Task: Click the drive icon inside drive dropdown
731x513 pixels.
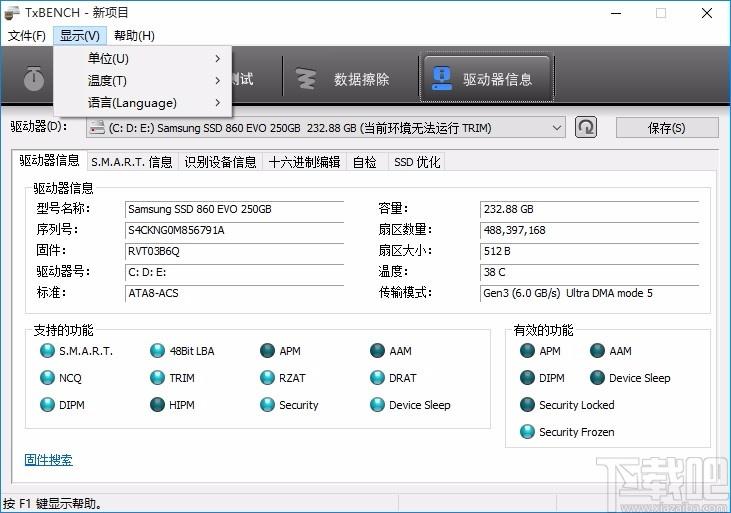Action: tap(97, 127)
